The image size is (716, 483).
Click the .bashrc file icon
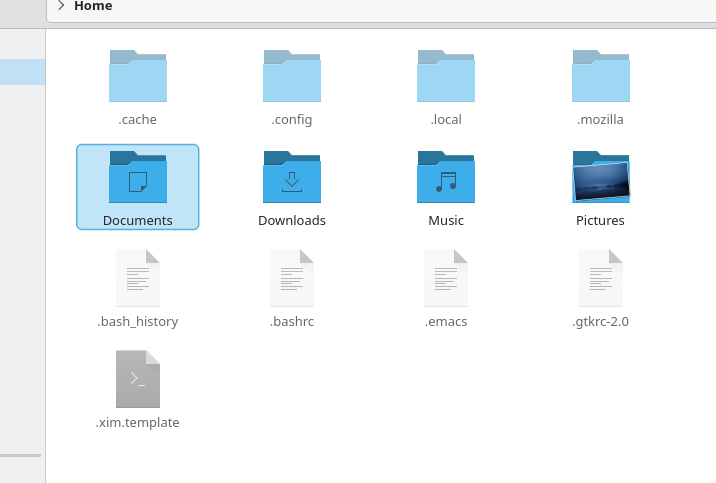292,279
